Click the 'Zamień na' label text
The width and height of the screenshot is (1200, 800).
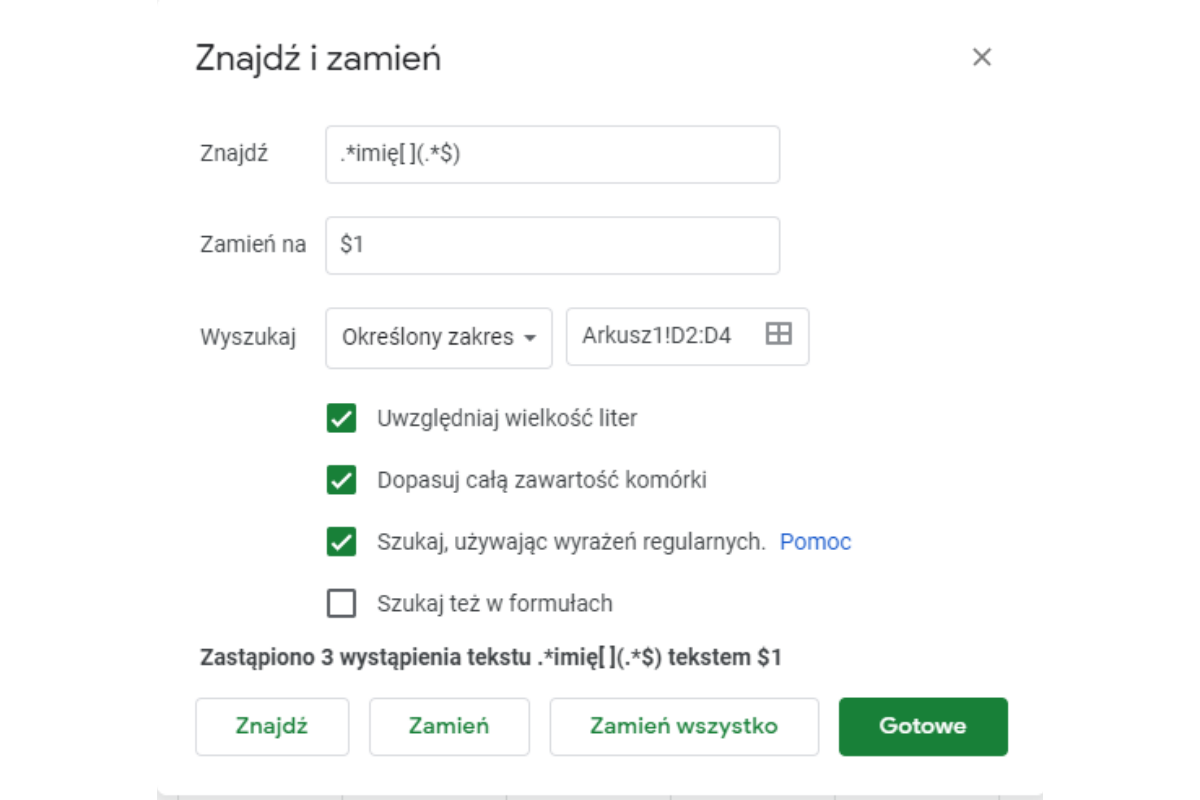point(253,245)
